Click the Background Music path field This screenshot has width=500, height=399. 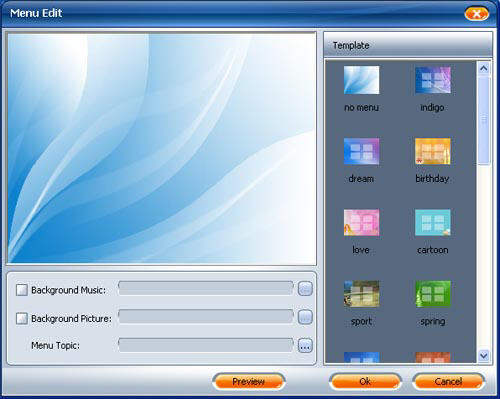pyautogui.click(x=206, y=288)
